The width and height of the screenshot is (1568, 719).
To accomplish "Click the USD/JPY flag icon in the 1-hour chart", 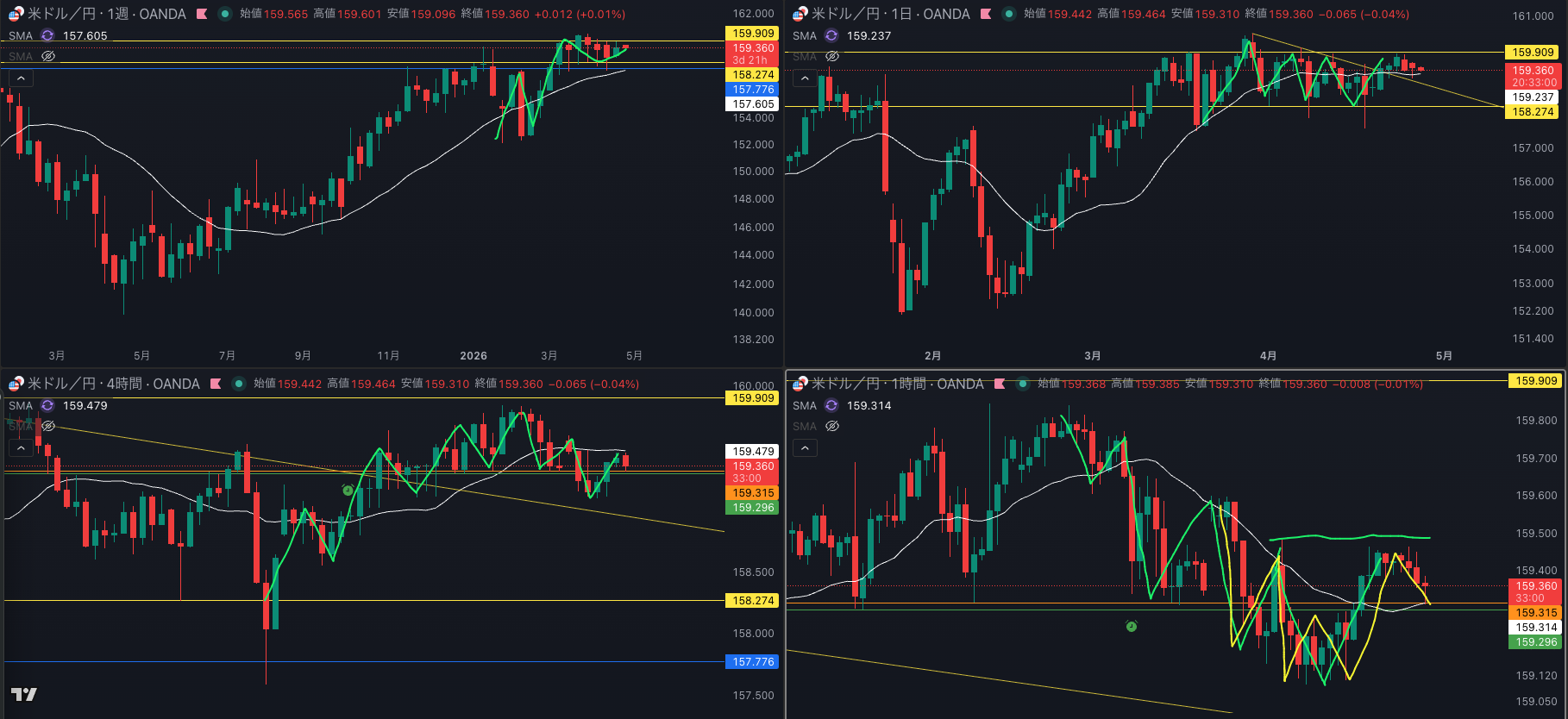I will tap(800, 384).
